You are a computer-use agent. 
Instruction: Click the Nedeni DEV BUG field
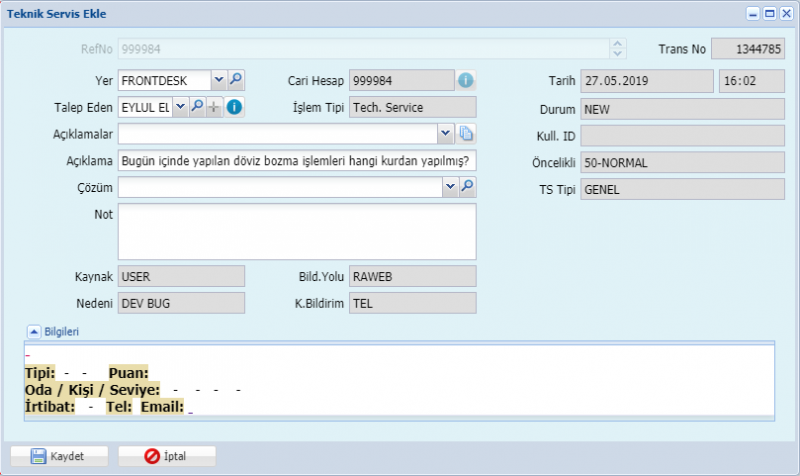(181, 303)
